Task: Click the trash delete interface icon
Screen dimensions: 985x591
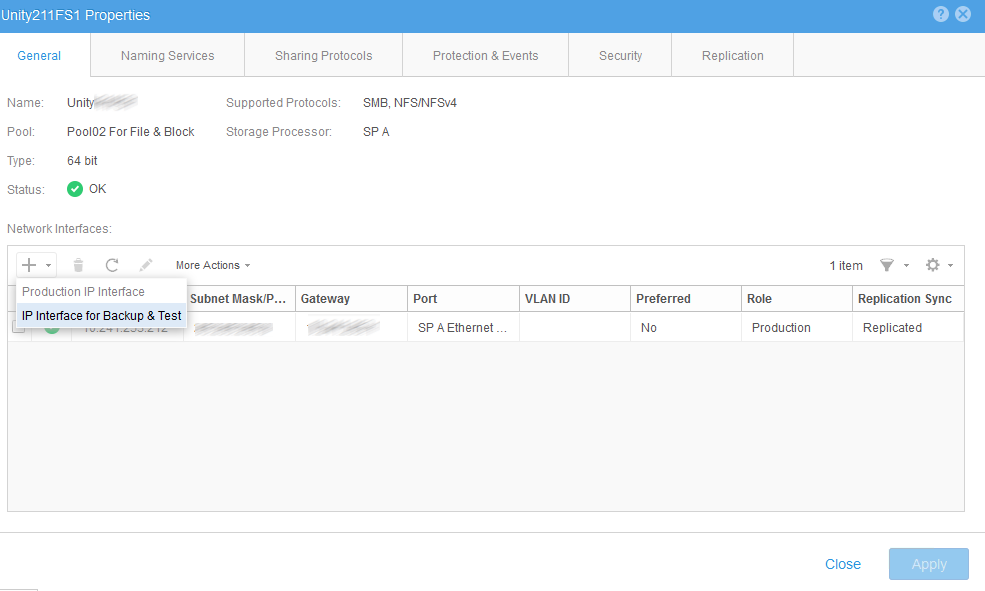Action: point(78,265)
